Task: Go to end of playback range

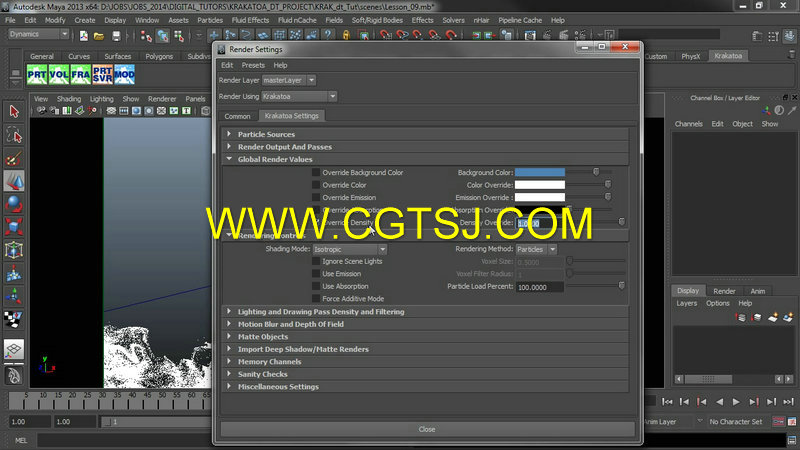Action: click(788, 402)
